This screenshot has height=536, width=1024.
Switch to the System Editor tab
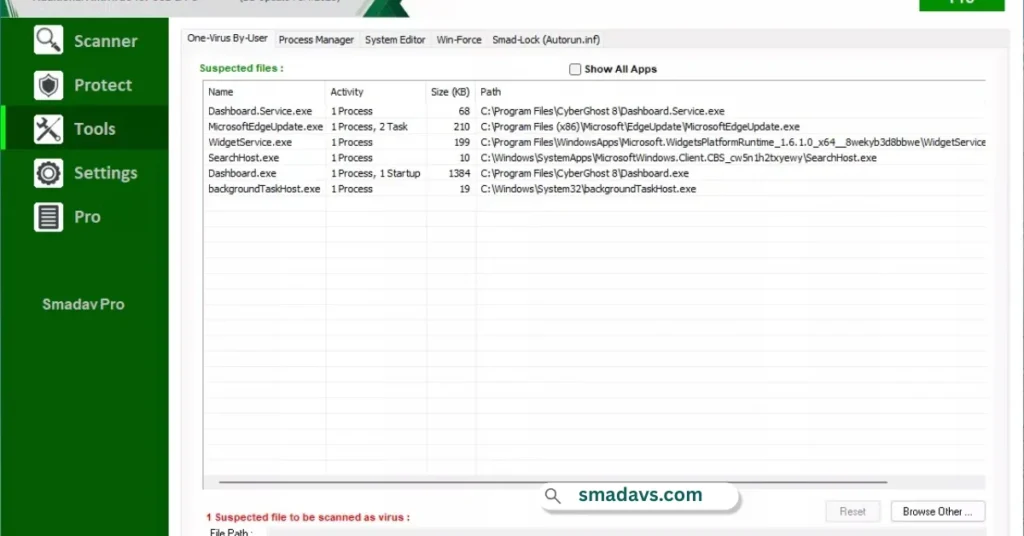[394, 40]
